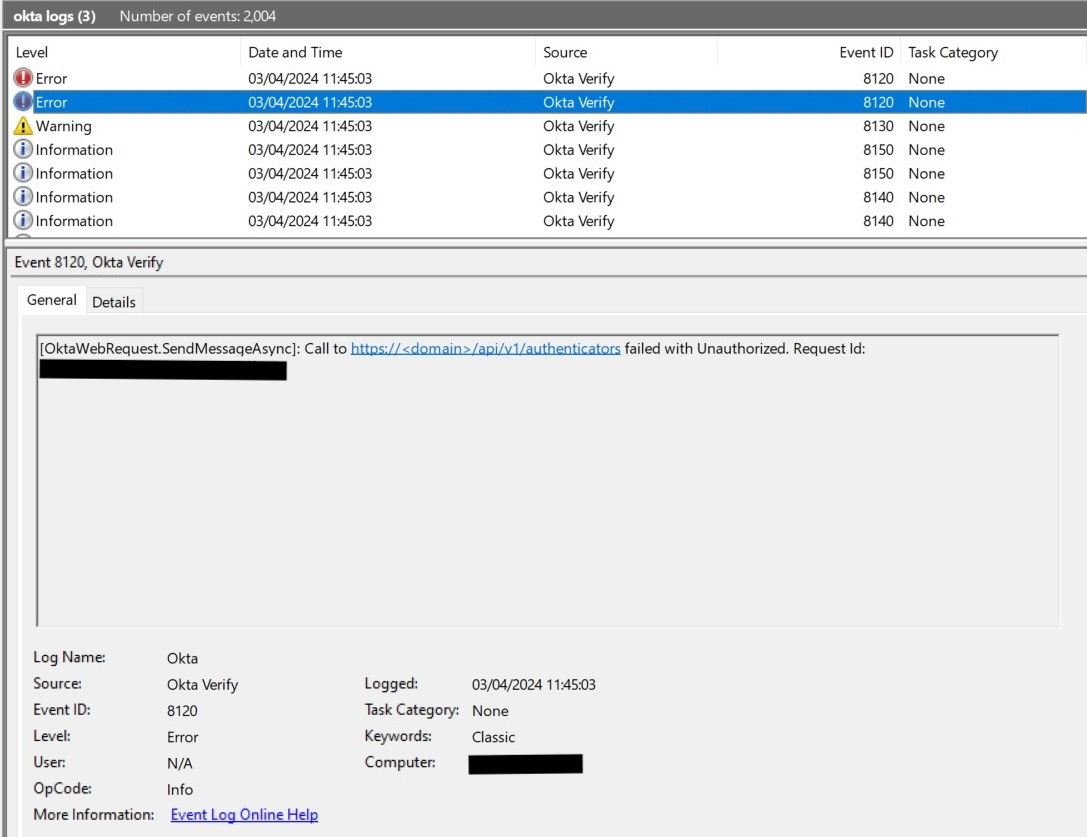The width and height of the screenshot is (1087, 837).
Task: Click the yellow Warning icon for event 8130
Action: click(x=23, y=126)
